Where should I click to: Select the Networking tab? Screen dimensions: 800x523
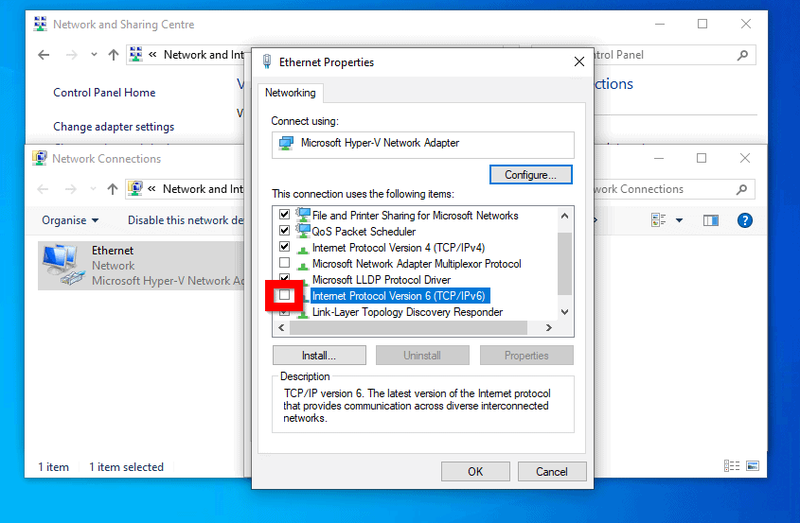click(290, 92)
